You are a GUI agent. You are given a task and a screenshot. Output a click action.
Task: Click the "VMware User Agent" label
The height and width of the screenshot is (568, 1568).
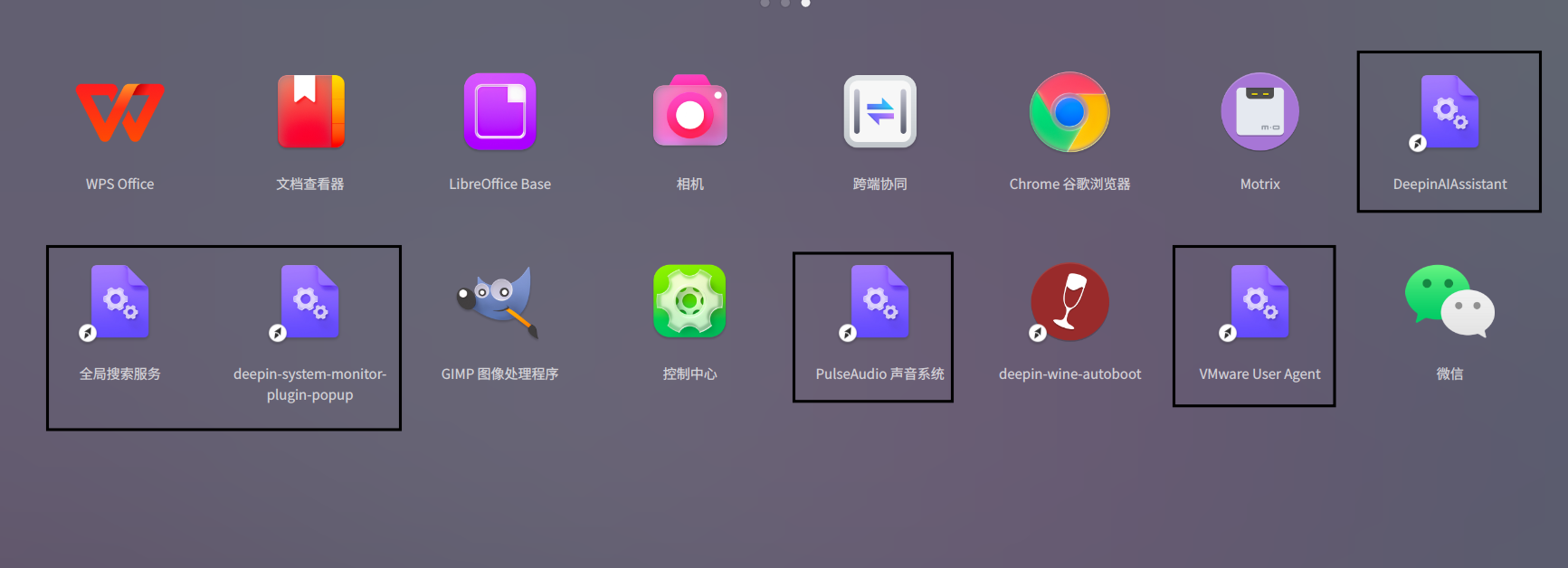coord(1260,374)
